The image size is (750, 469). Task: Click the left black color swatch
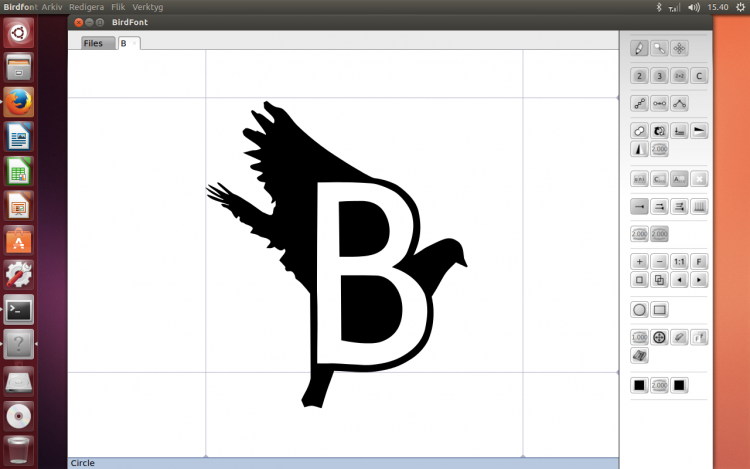click(639, 385)
